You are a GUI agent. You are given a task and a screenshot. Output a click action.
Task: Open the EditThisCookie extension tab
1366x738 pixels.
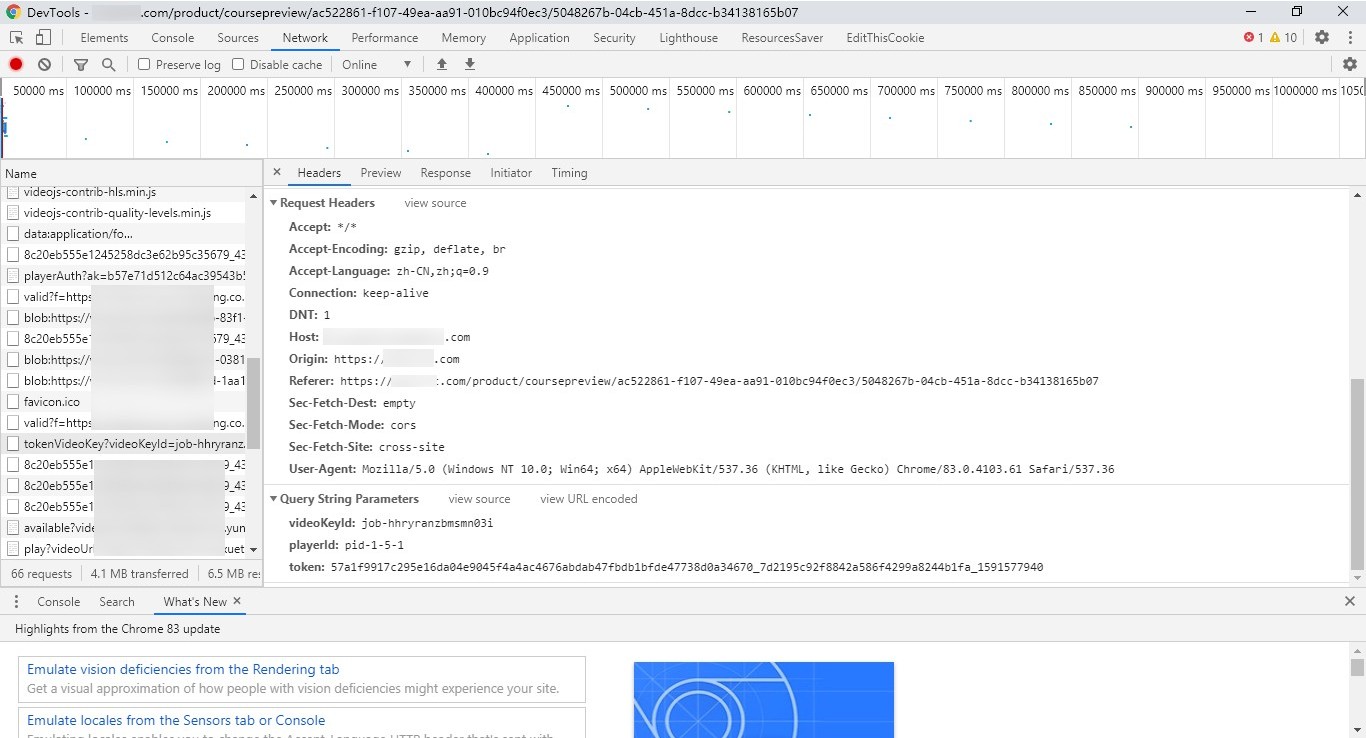(885, 38)
